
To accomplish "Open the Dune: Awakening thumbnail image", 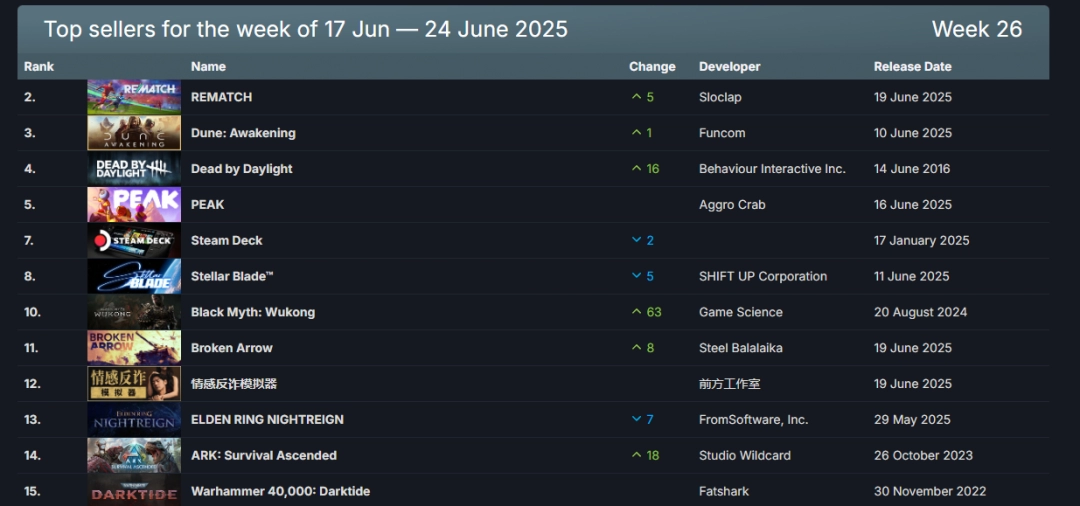I will (x=134, y=133).
